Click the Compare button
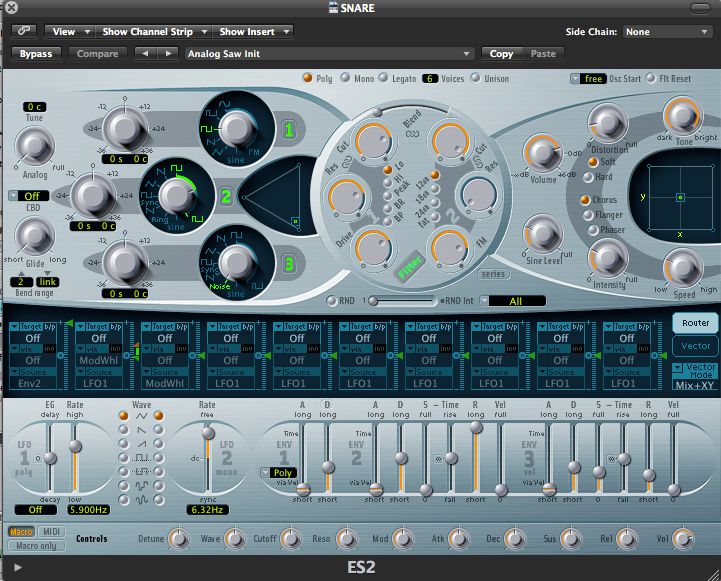The image size is (721, 581). [x=97, y=54]
